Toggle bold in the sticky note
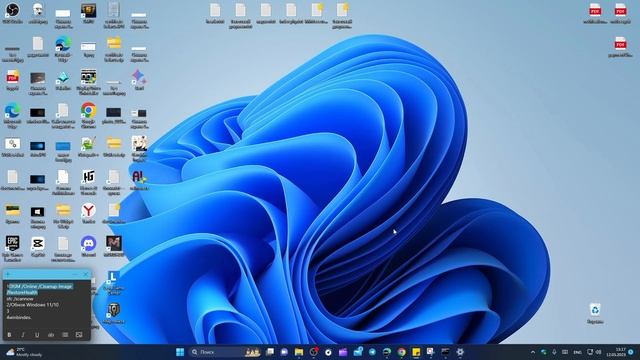 9,335
